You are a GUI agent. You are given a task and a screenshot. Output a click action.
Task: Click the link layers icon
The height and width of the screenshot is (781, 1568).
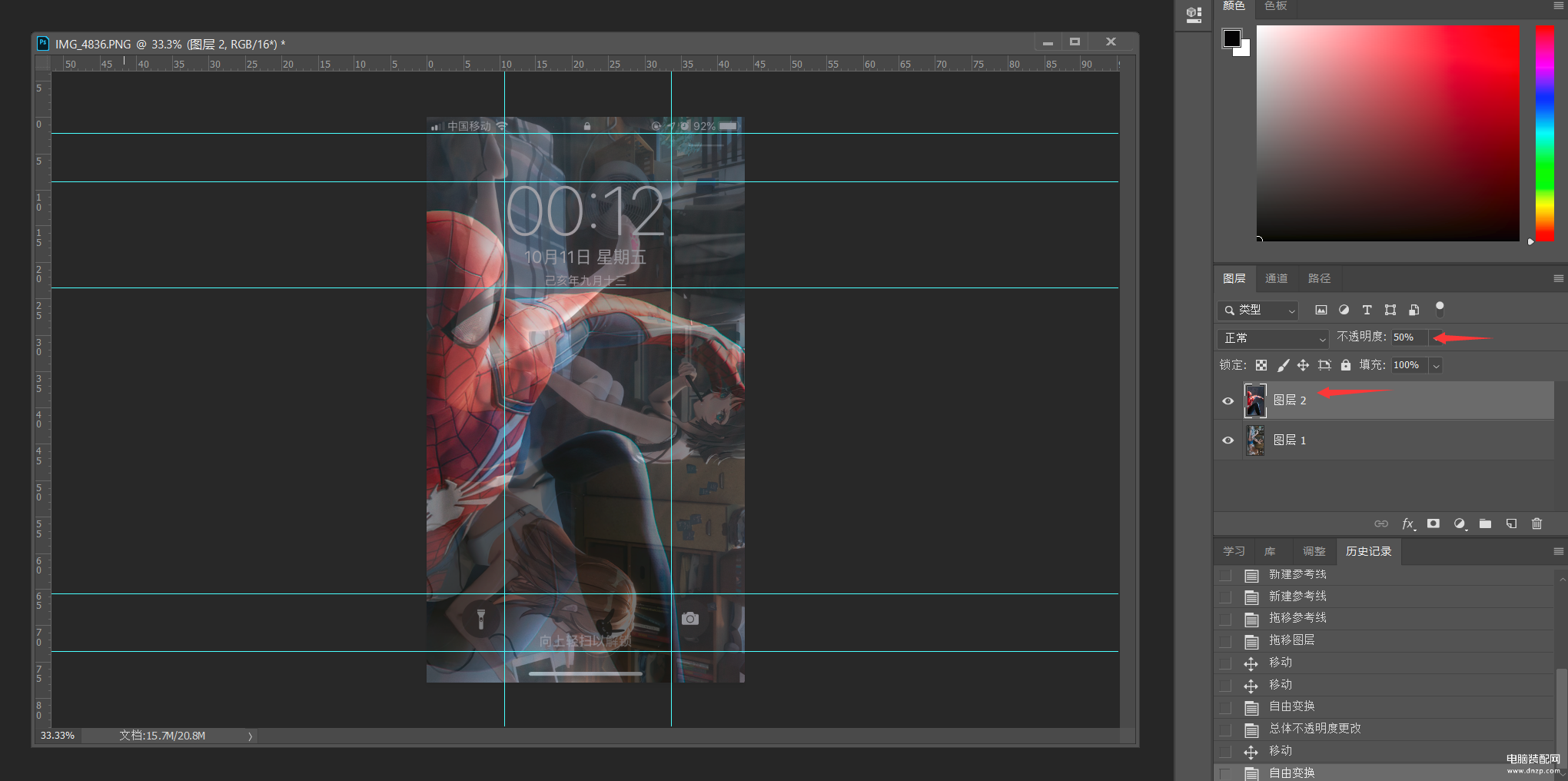(1381, 523)
